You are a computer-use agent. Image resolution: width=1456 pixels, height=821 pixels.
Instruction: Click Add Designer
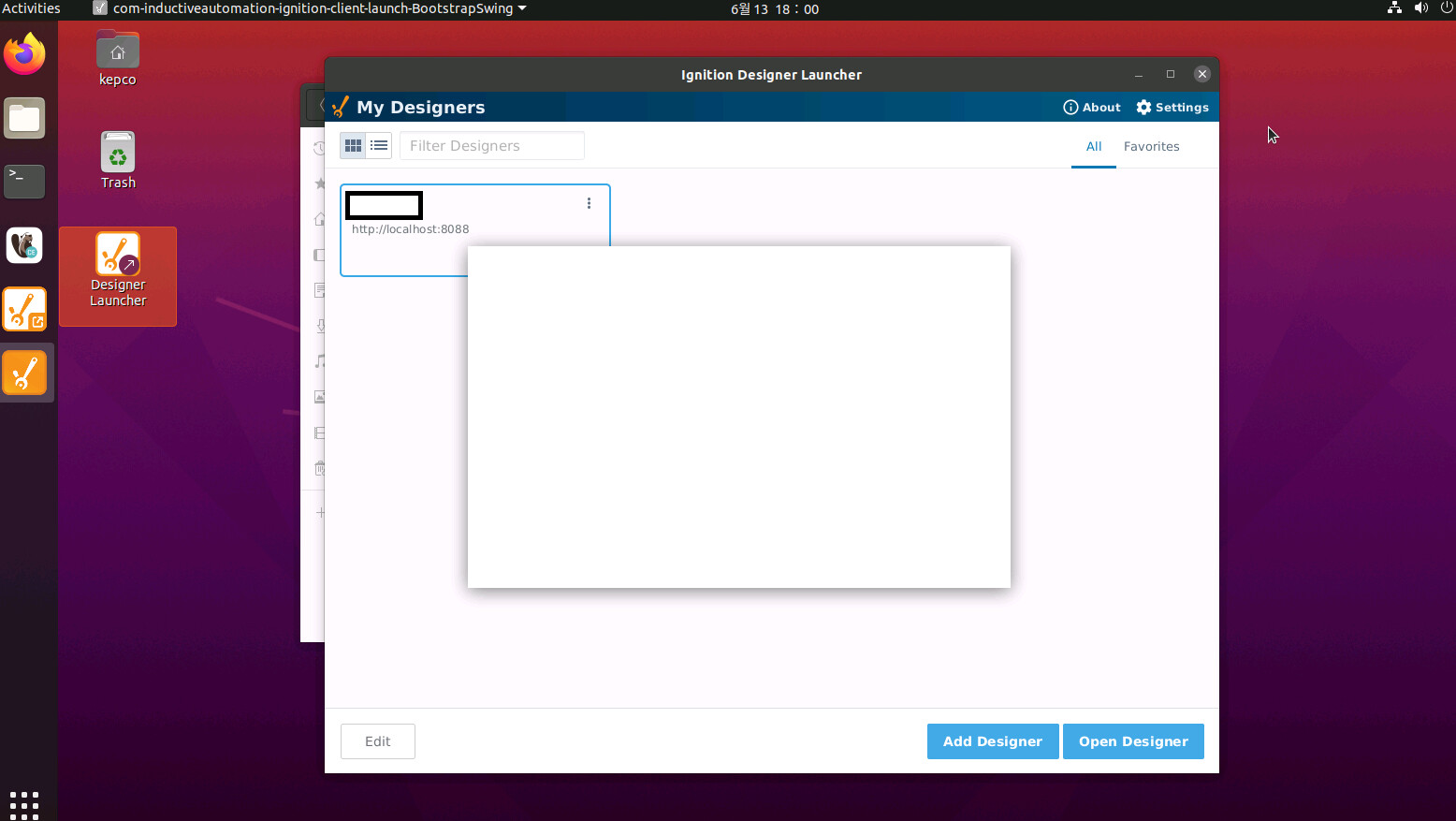pyautogui.click(x=993, y=741)
